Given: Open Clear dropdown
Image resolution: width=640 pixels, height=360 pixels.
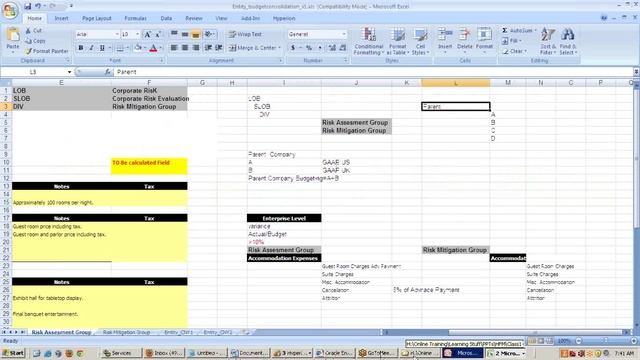Looking at the screenshot, I should click(514, 51).
